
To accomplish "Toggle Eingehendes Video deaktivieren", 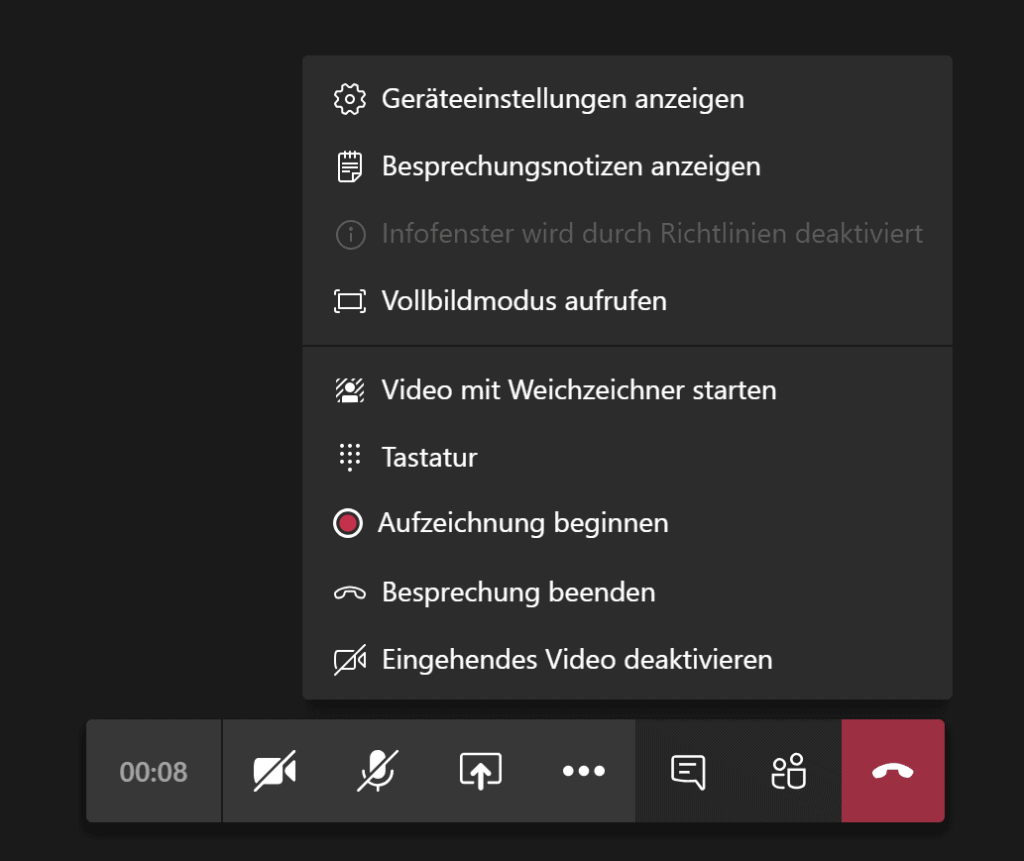I will coord(627,660).
